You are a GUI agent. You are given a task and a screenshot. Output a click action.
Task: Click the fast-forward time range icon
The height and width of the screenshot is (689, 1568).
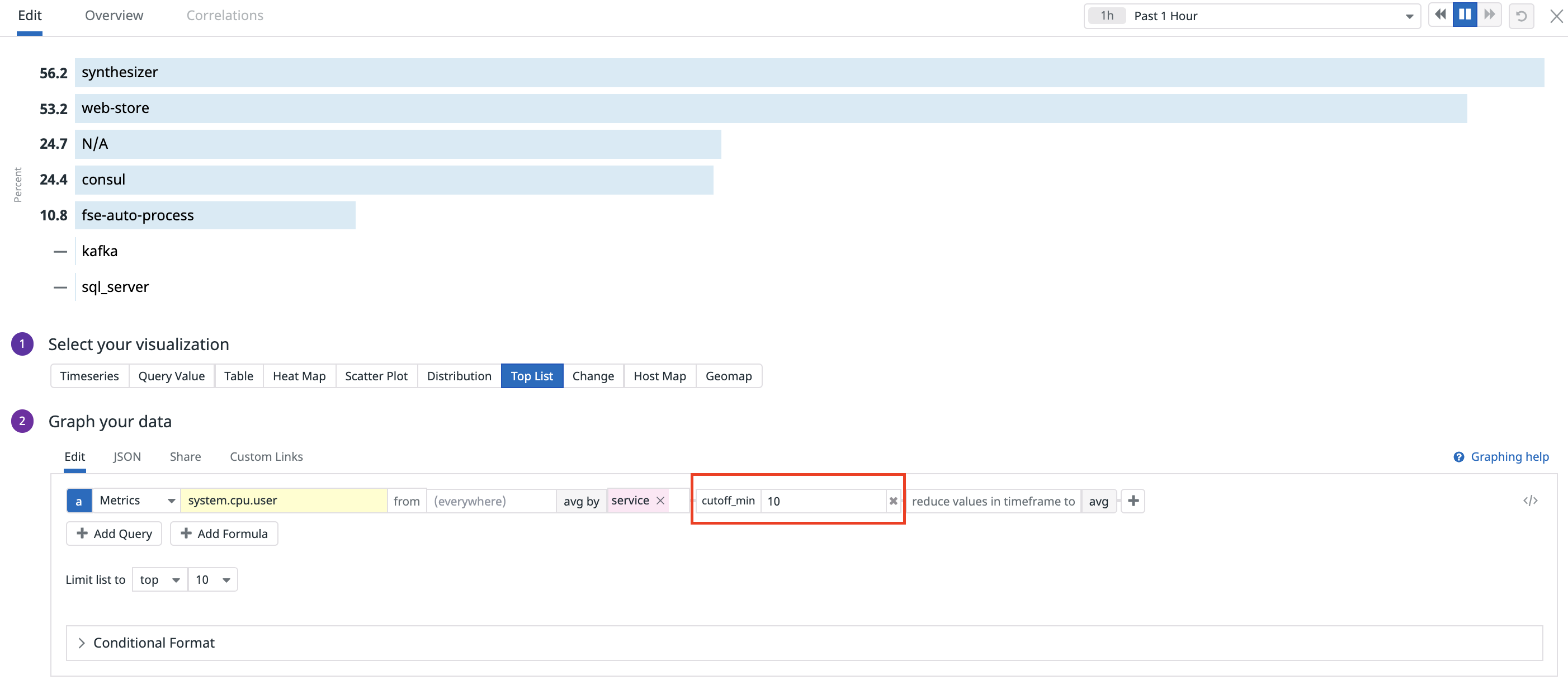(x=1489, y=15)
